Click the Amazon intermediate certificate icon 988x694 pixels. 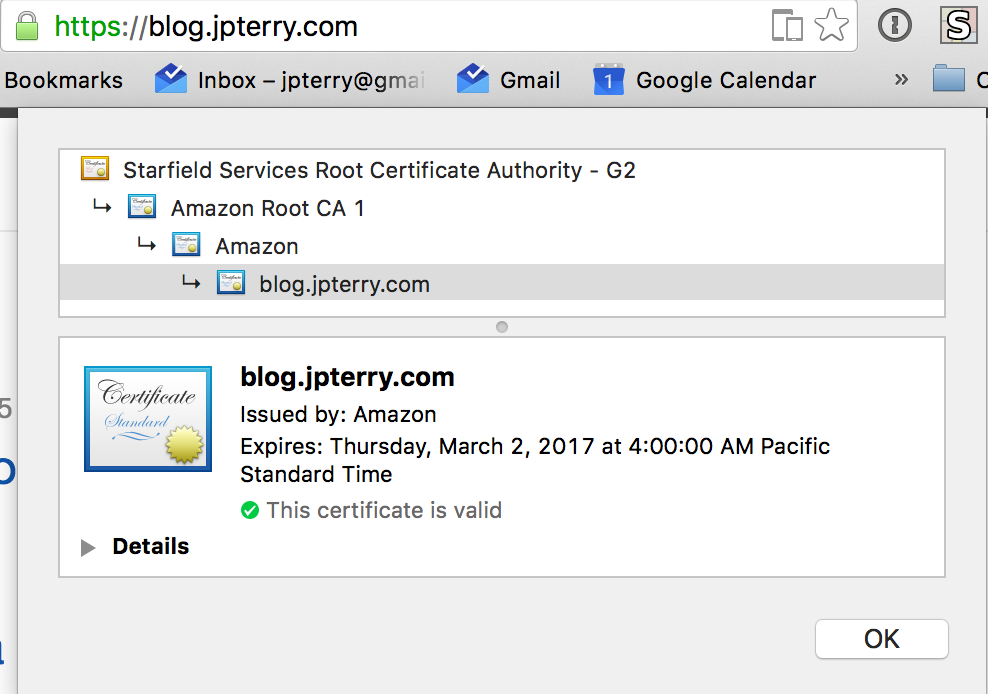coord(186,245)
